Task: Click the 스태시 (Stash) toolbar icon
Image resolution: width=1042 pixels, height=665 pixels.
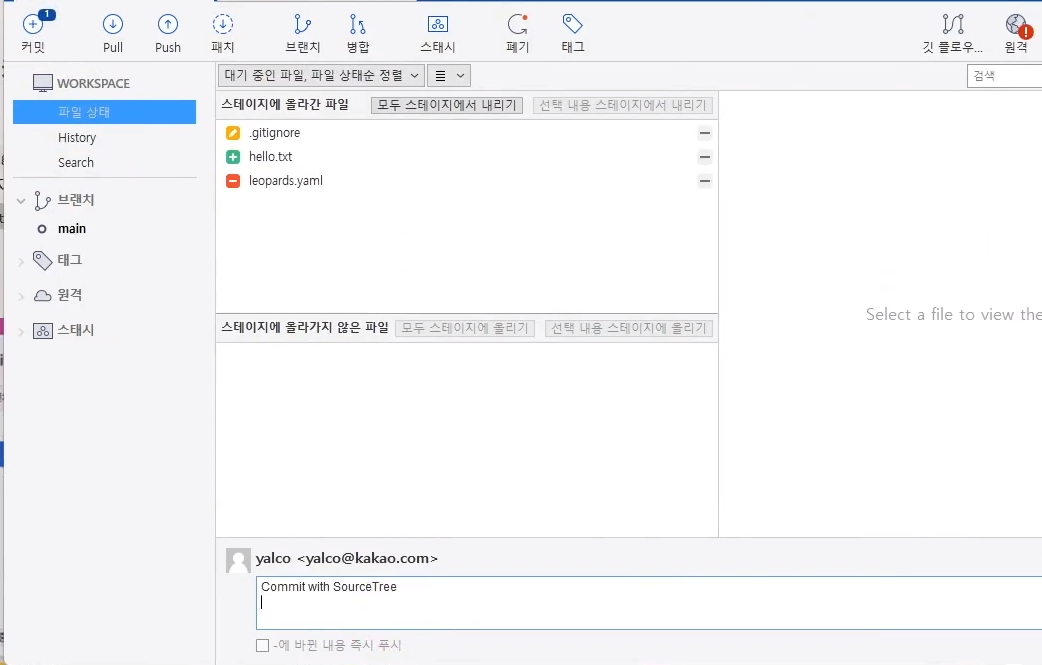Action: pos(437,25)
